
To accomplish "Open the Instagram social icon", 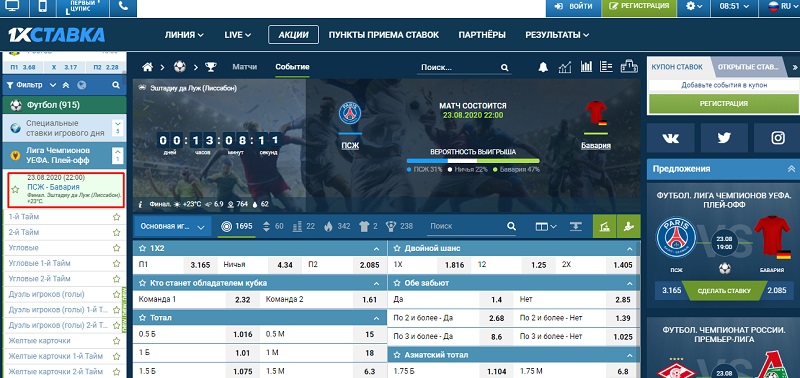I will click(778, 138).
